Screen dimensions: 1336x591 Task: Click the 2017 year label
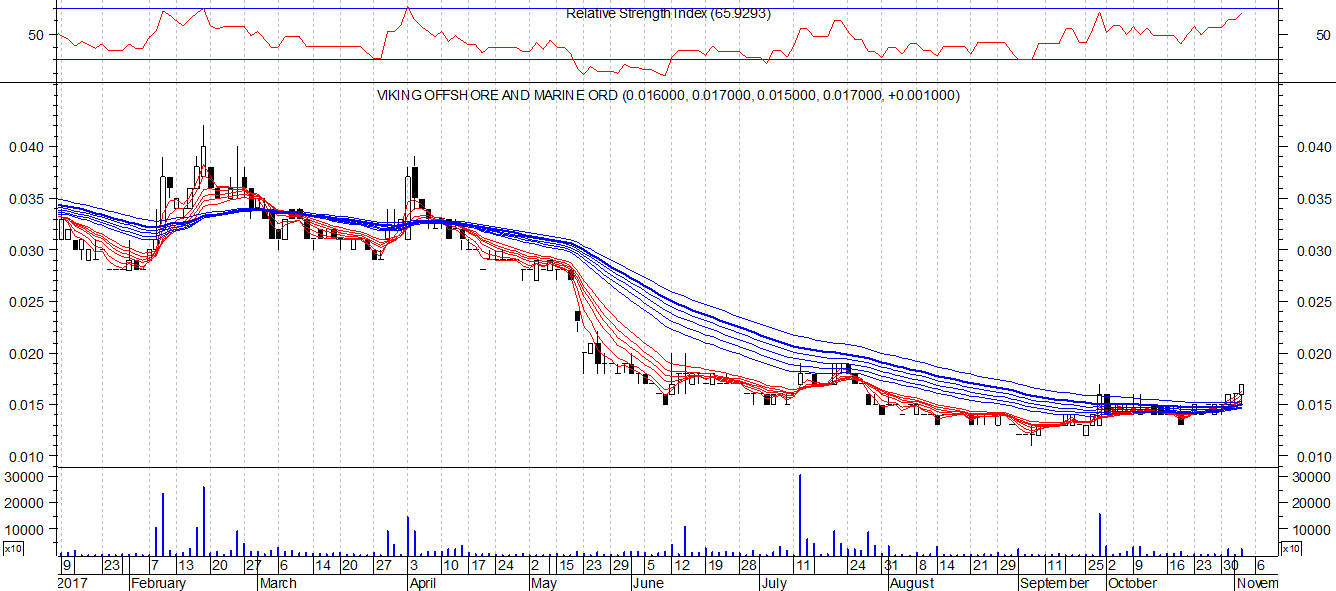(74, 583)
